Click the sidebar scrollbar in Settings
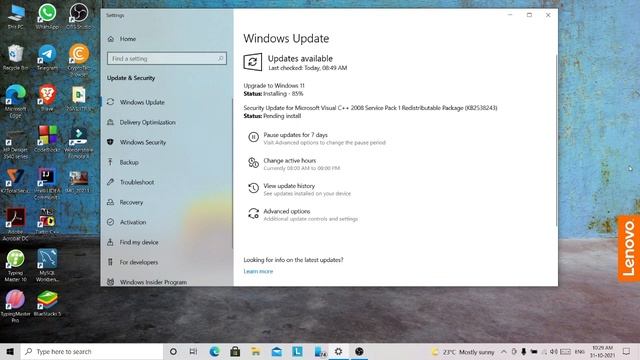 coord(232,173)
